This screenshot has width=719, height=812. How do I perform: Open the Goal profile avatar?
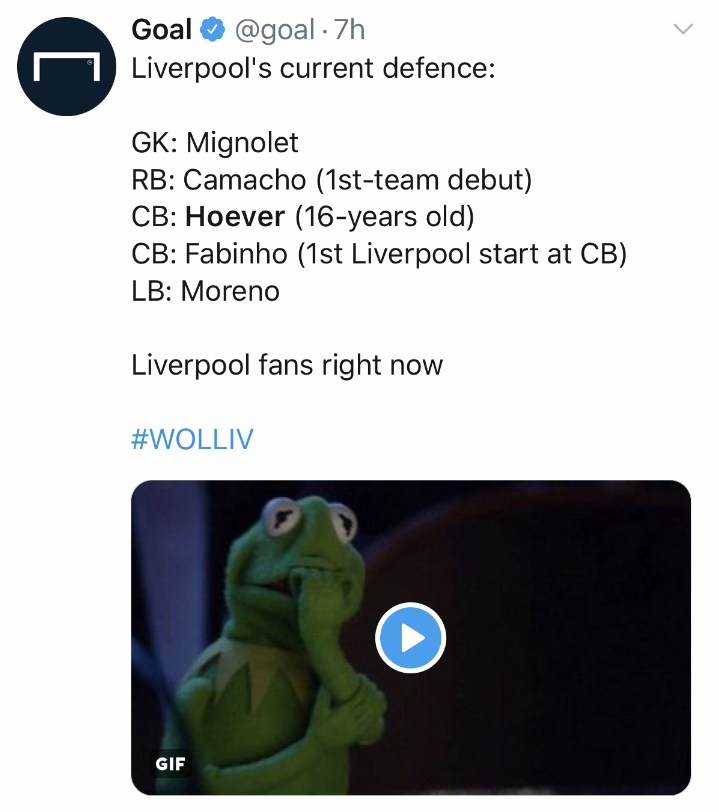coord(67,68)
